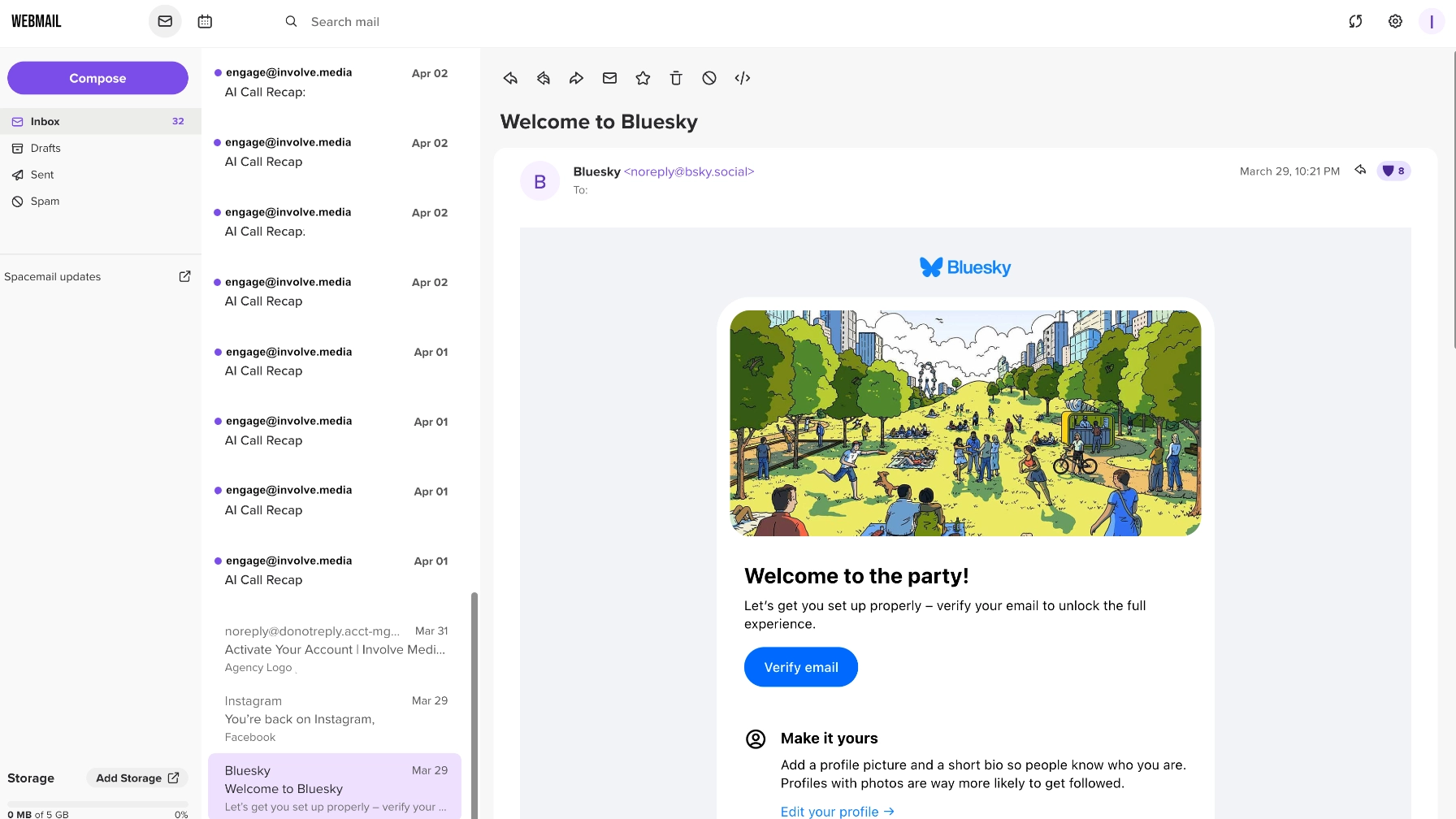Mark email as spam with block icon
This screenshot has height=819, width=1456.
click(x=709, y=78)
